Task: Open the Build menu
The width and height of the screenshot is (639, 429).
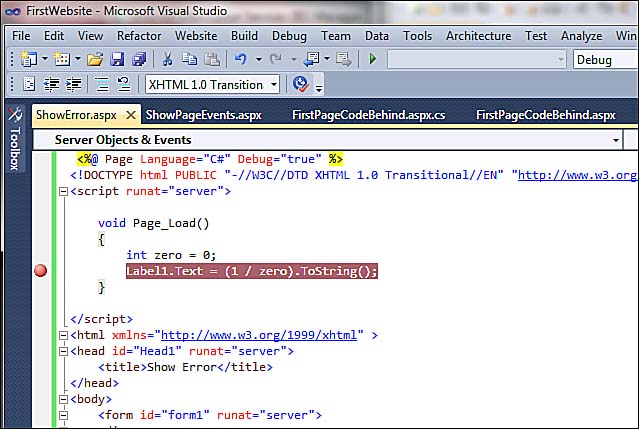Action: tap(244, 36)
